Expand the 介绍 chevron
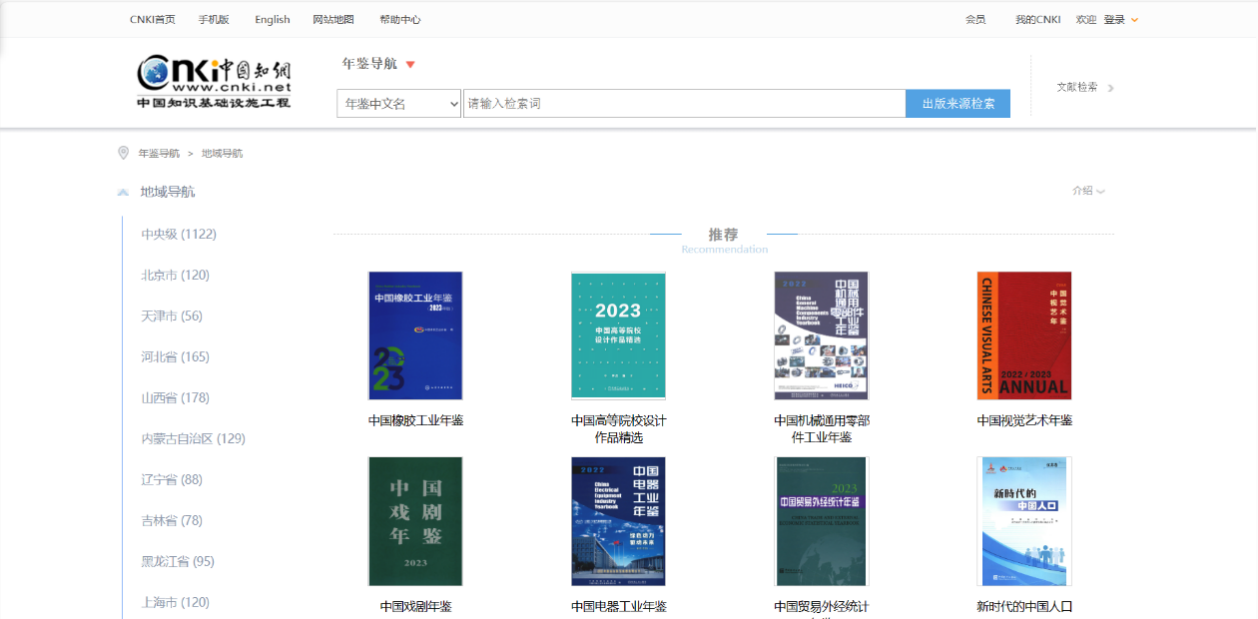This screenshot has height=619, width=1258. (1101, 191)
